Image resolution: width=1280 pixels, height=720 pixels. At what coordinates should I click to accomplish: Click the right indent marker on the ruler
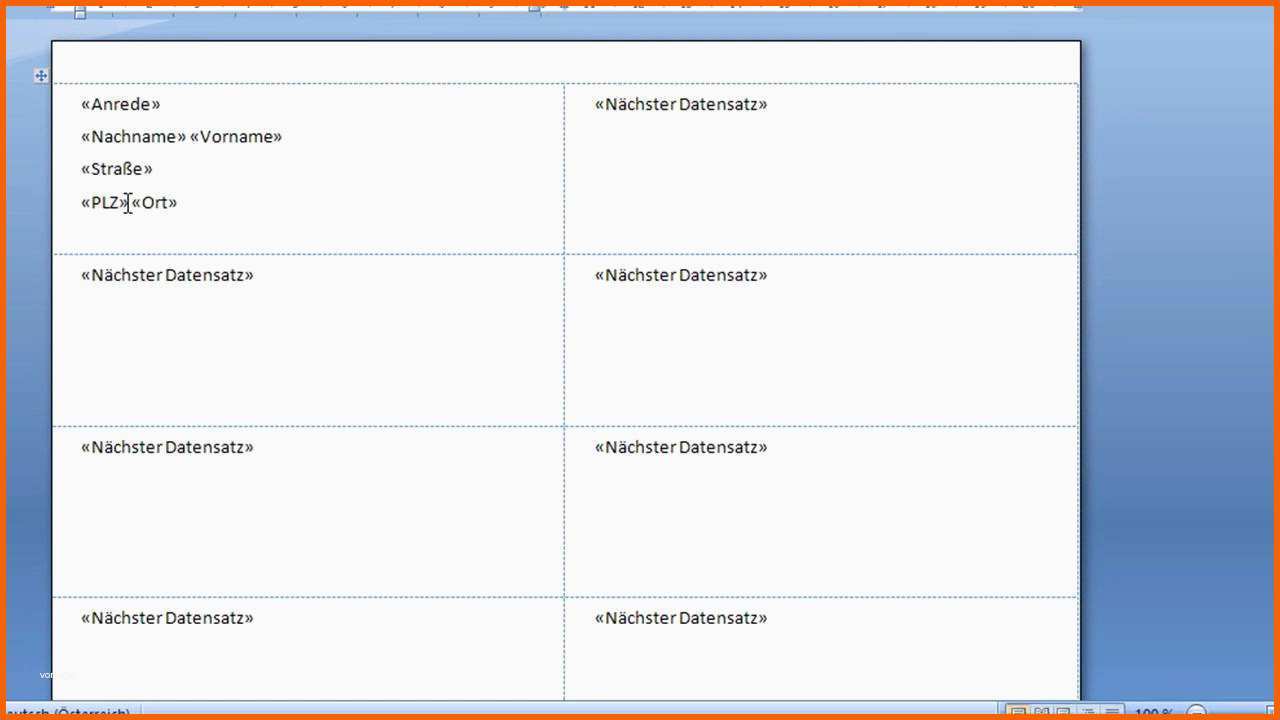[x=534, y=8]
